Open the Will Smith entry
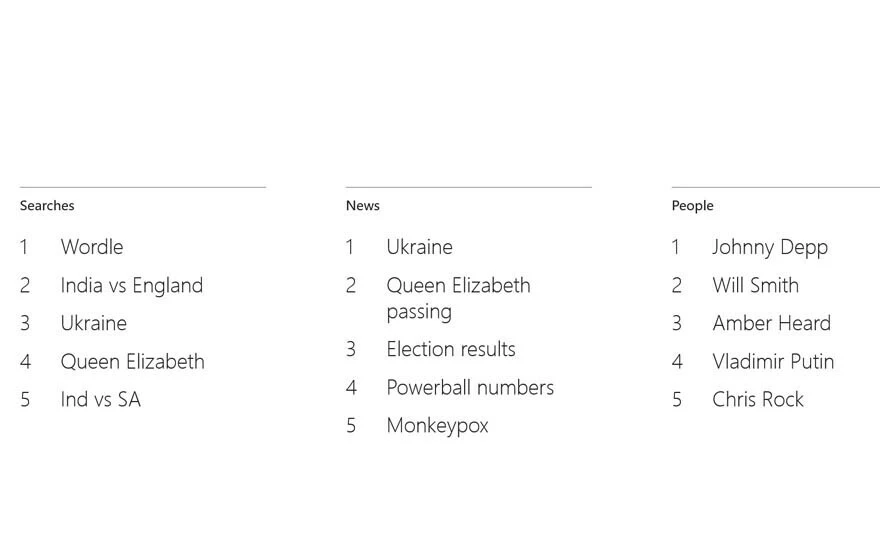This screenshot has width=880, height=551. pos(755,285)
